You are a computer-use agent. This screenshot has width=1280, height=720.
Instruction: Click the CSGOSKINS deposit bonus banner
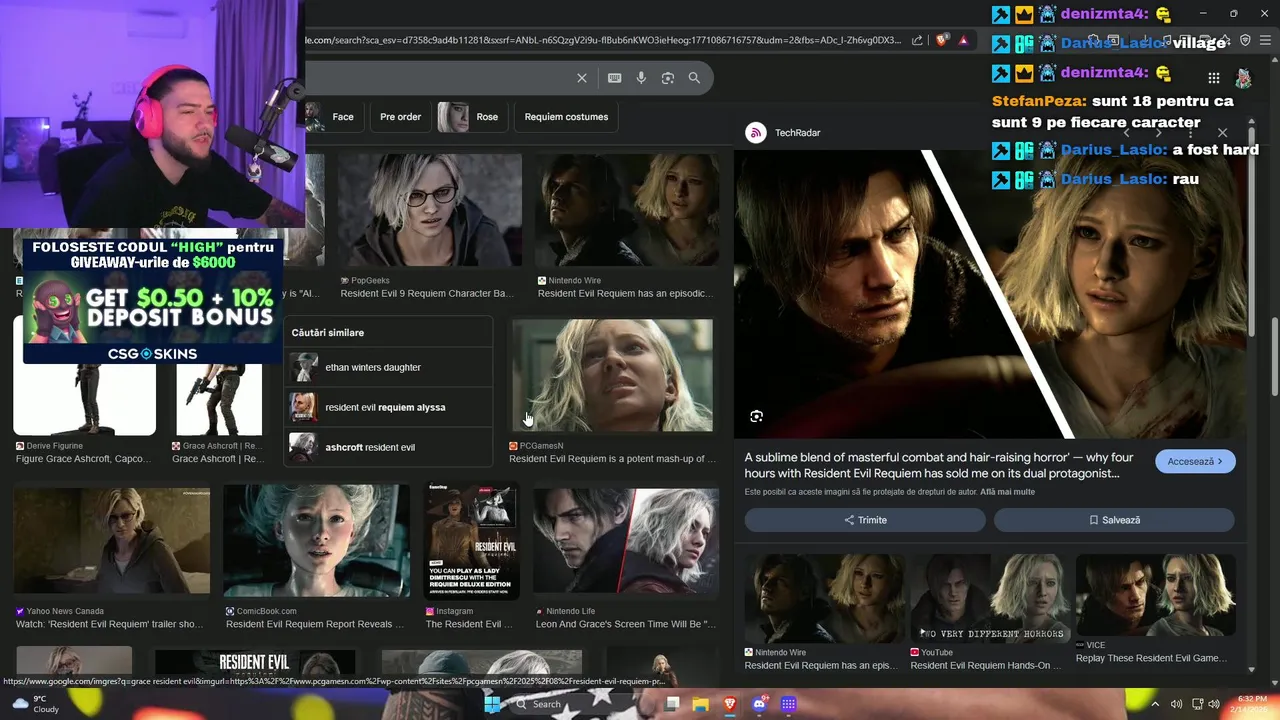pyautogui.click(x=152, y=300)
